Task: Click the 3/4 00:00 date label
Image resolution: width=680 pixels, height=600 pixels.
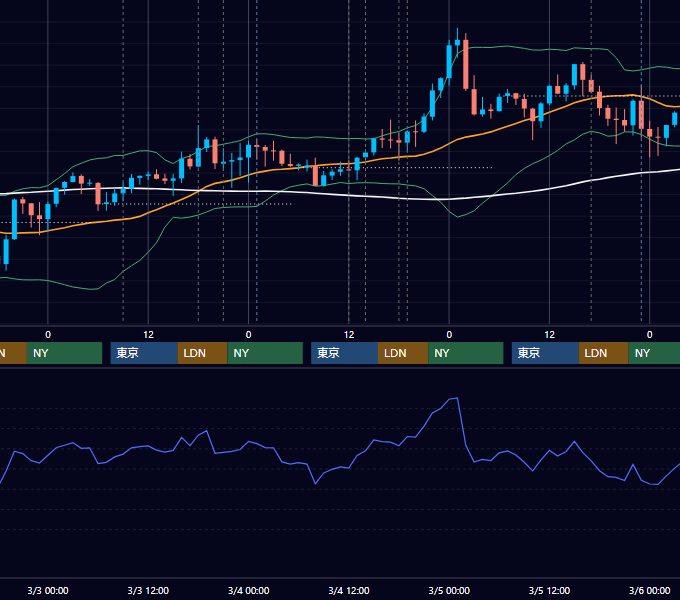Action: coord(248,590)
